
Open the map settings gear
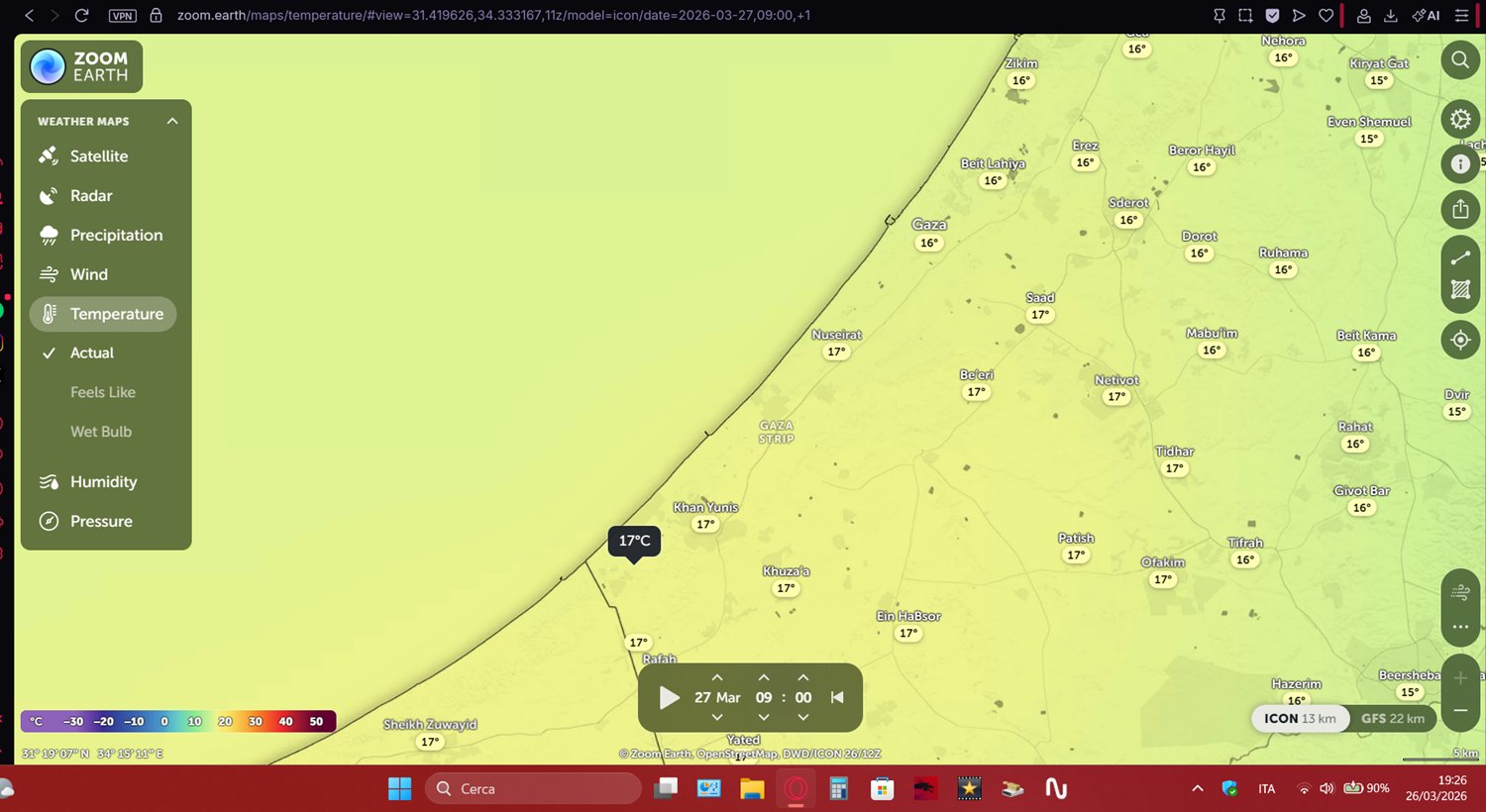1460,120
